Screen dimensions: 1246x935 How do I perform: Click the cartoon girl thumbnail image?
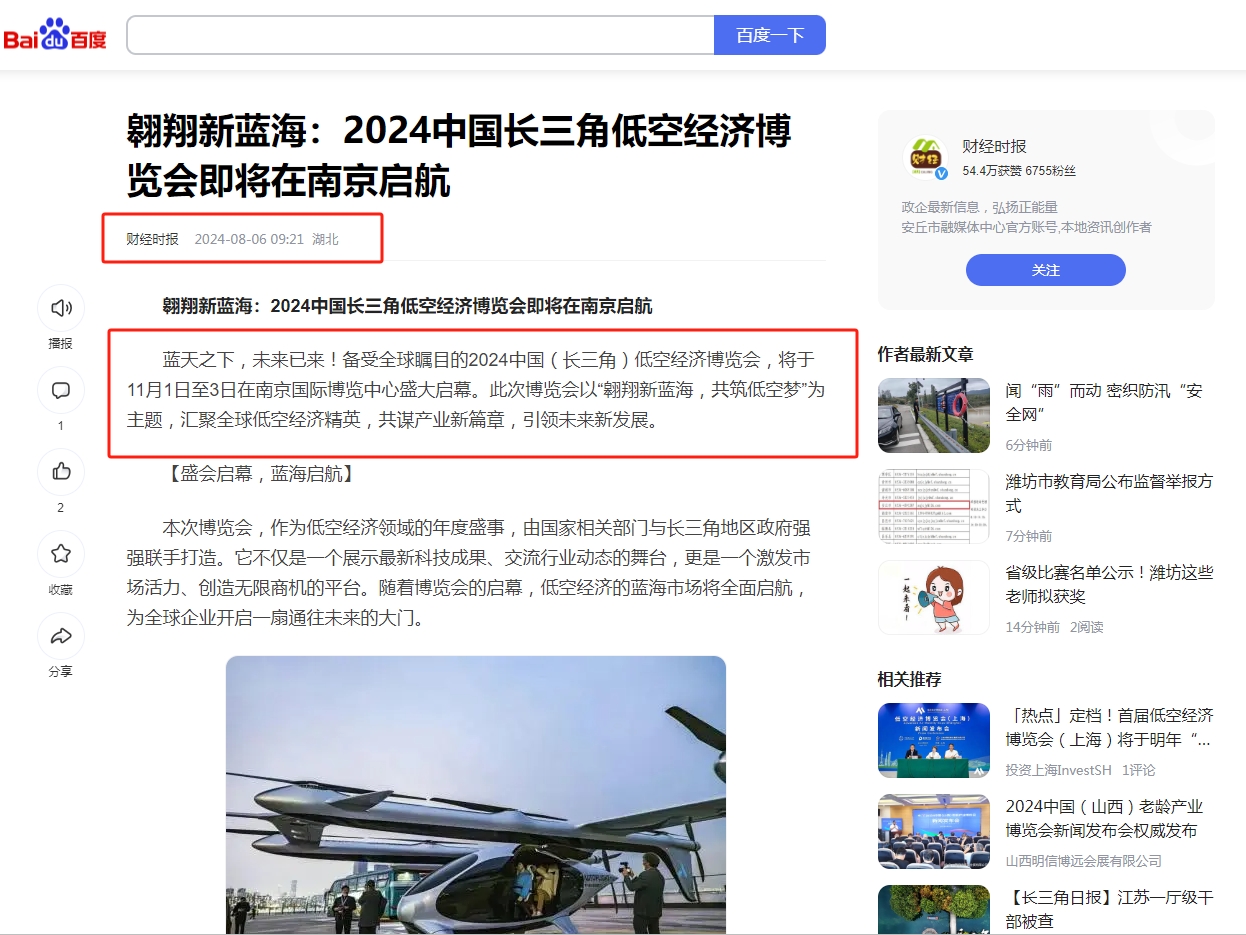[934, 597]
